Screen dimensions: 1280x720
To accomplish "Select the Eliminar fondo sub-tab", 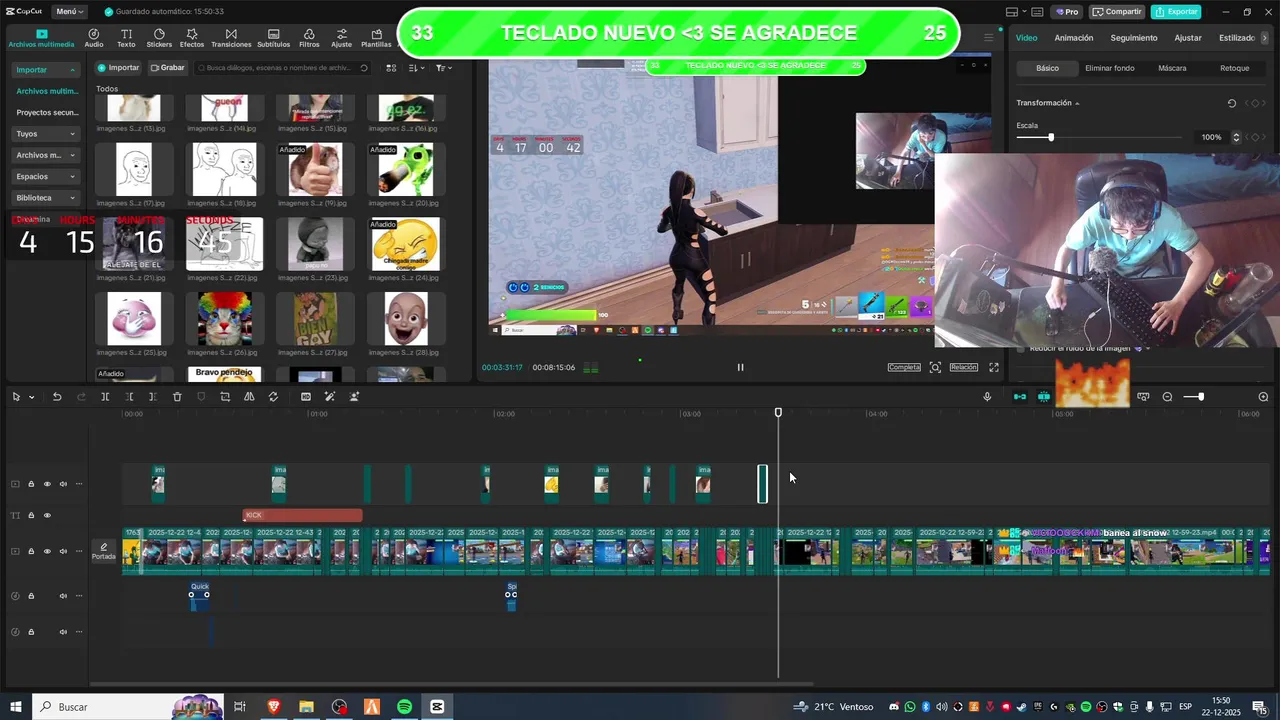I will pos(1109,68).
